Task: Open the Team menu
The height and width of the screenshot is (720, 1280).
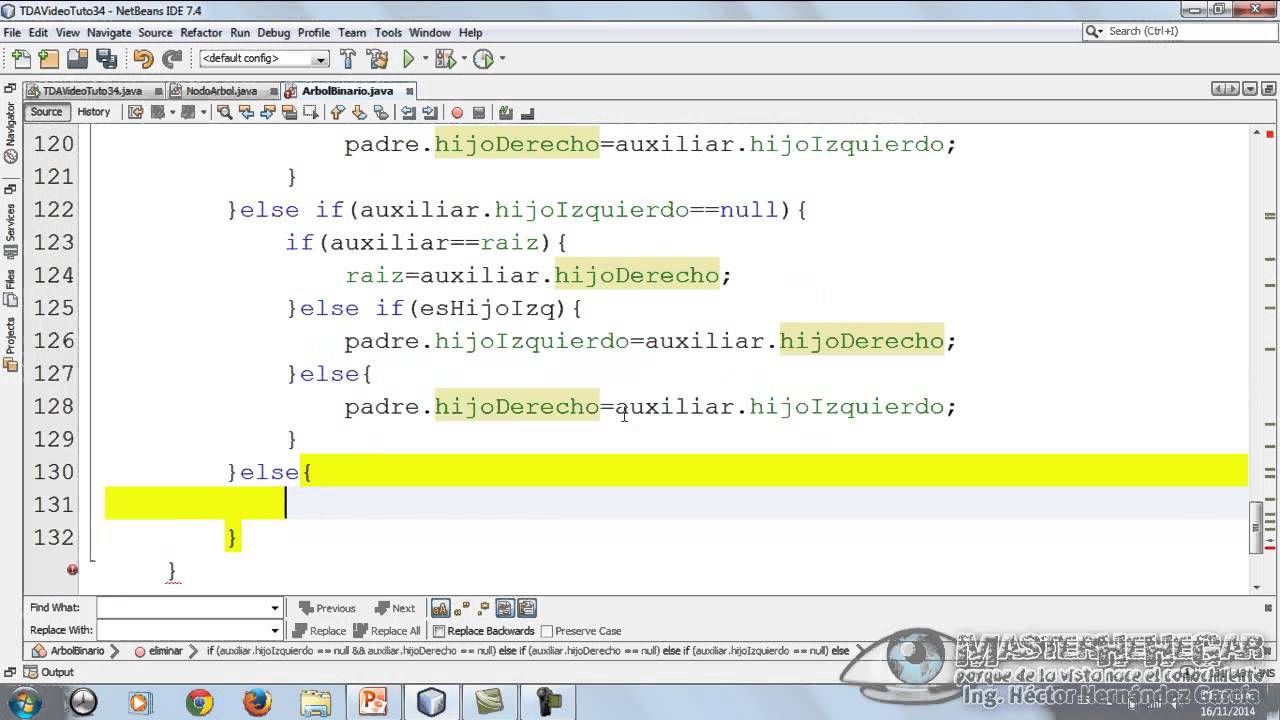Action: 352,32
